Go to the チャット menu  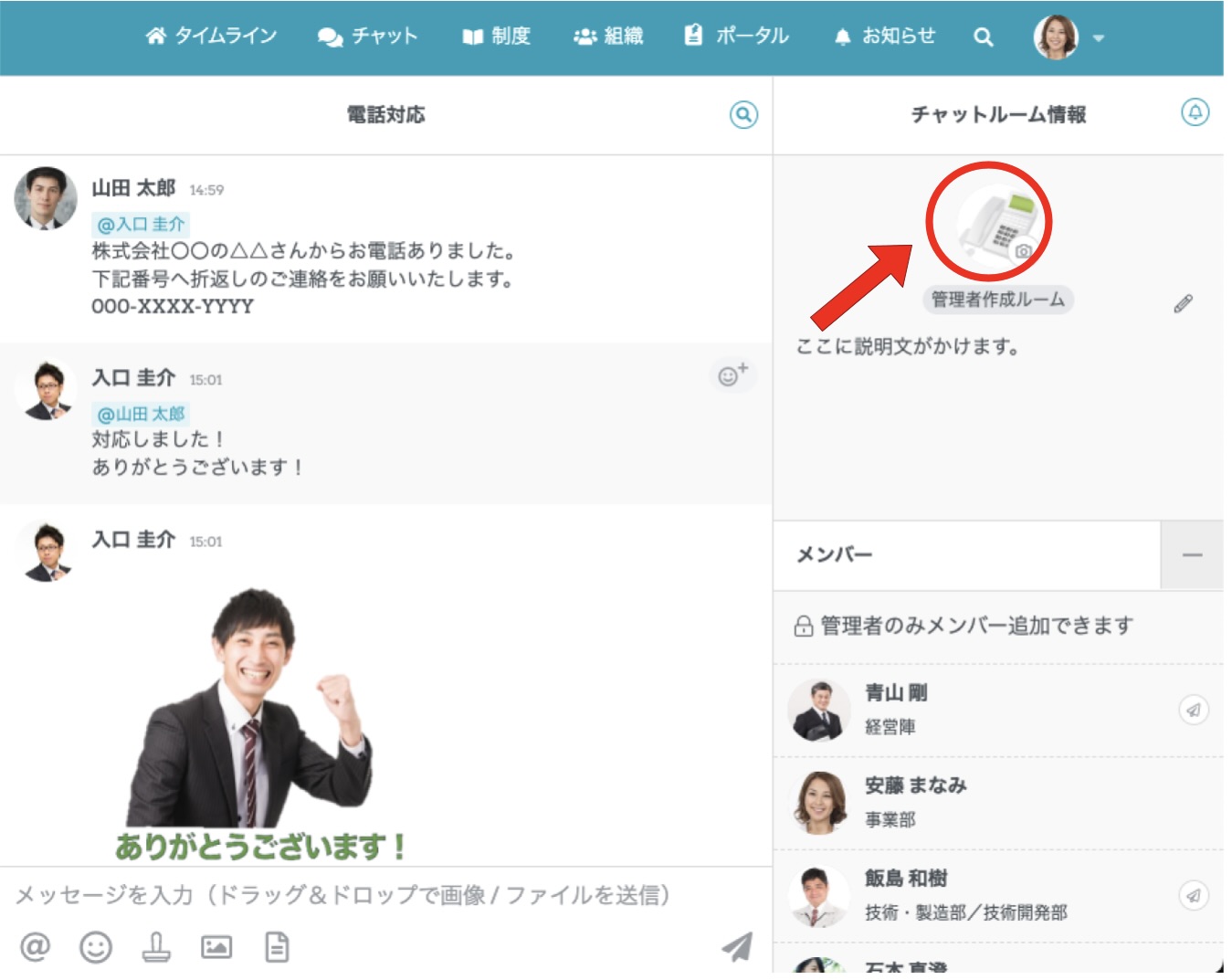[x=367, y=37]
